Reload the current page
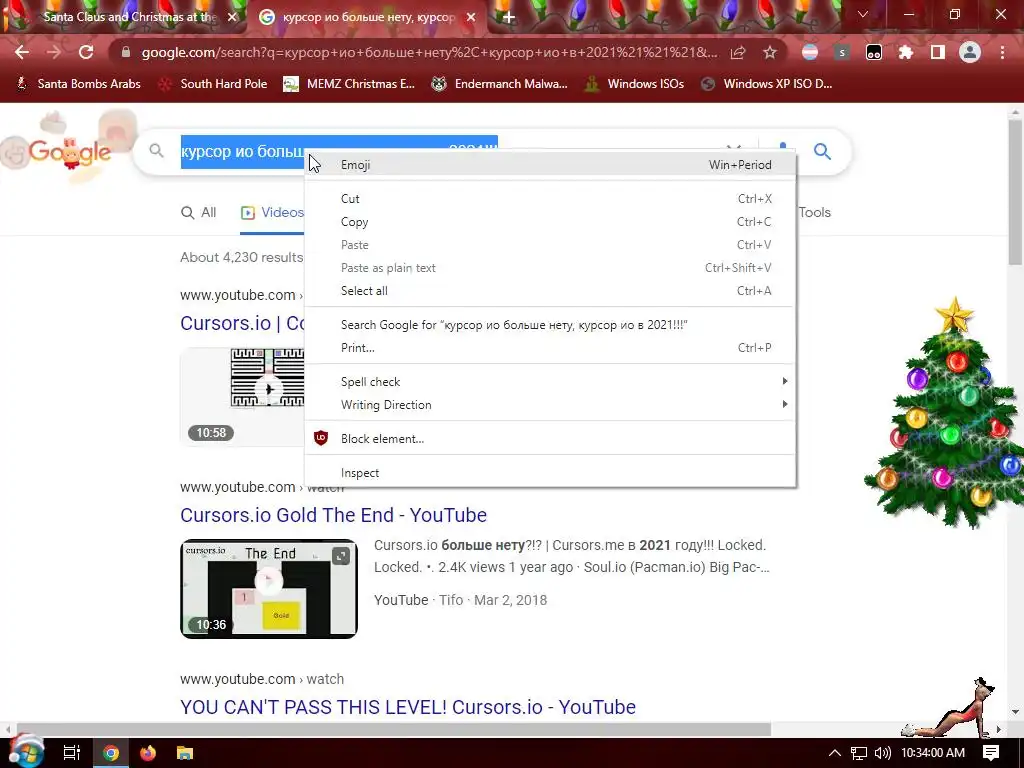 [86, 52]
